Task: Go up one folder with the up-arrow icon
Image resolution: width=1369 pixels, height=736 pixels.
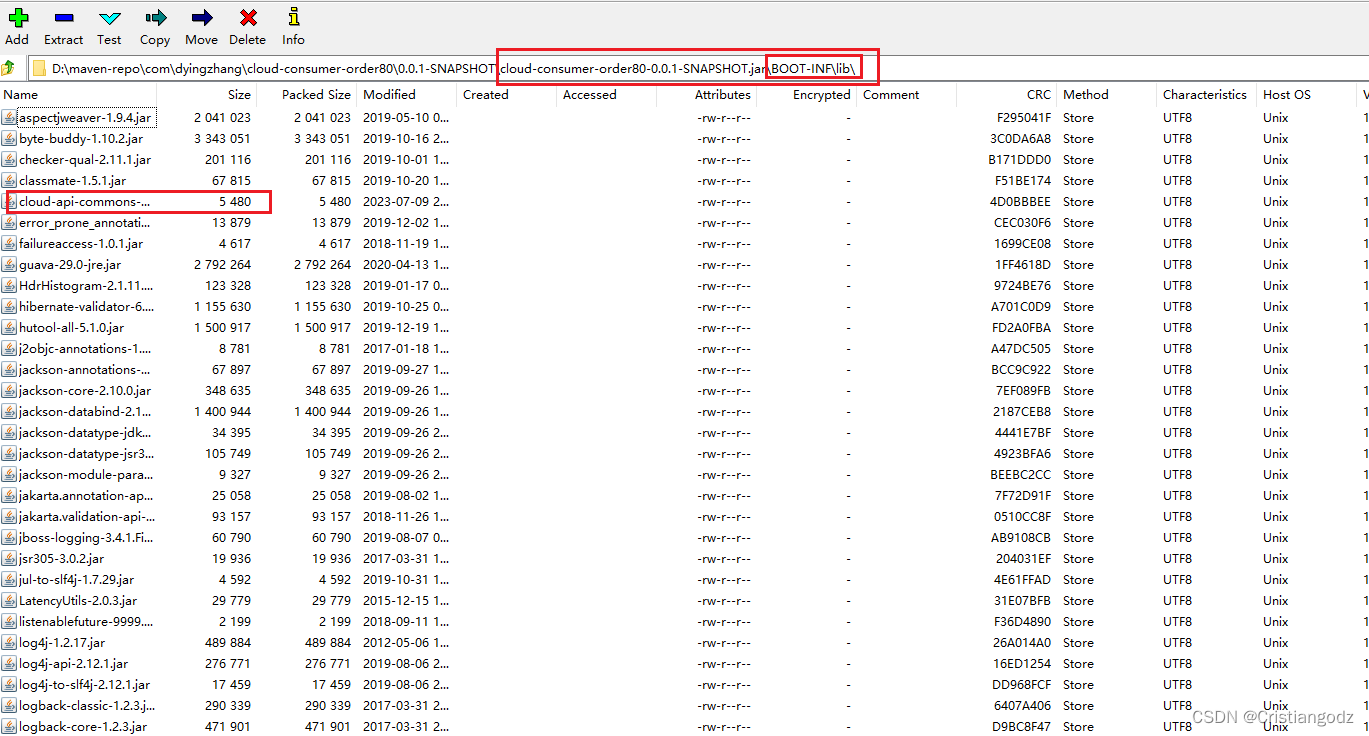Action: 9,68
